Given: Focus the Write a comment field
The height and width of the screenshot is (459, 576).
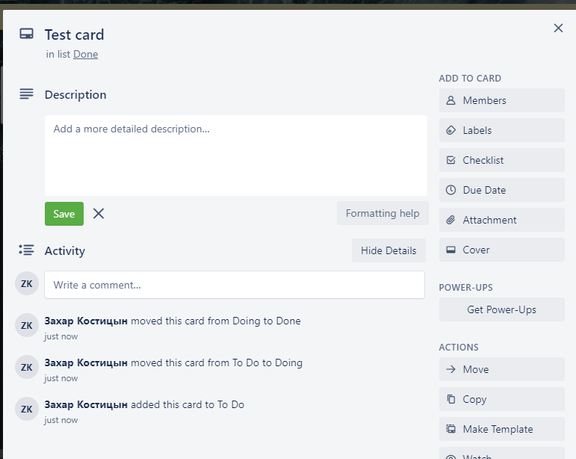Looking at the screenshot, I should pyautogui.click(x=234, y=285).
